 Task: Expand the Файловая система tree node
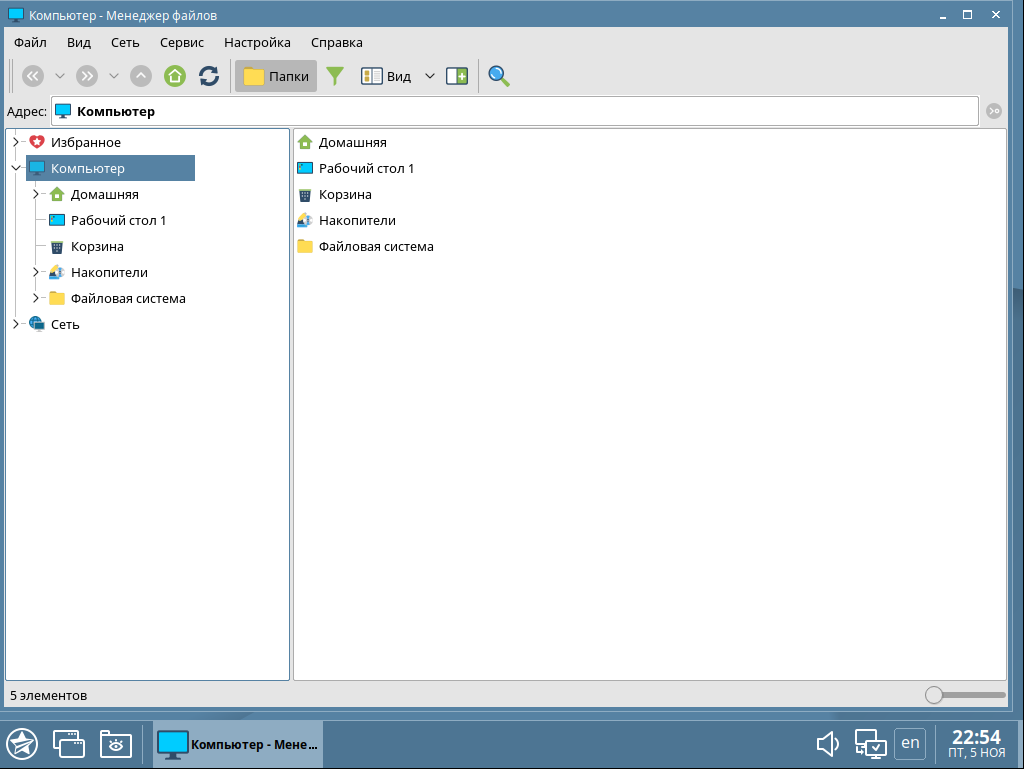tap(35, 298)
